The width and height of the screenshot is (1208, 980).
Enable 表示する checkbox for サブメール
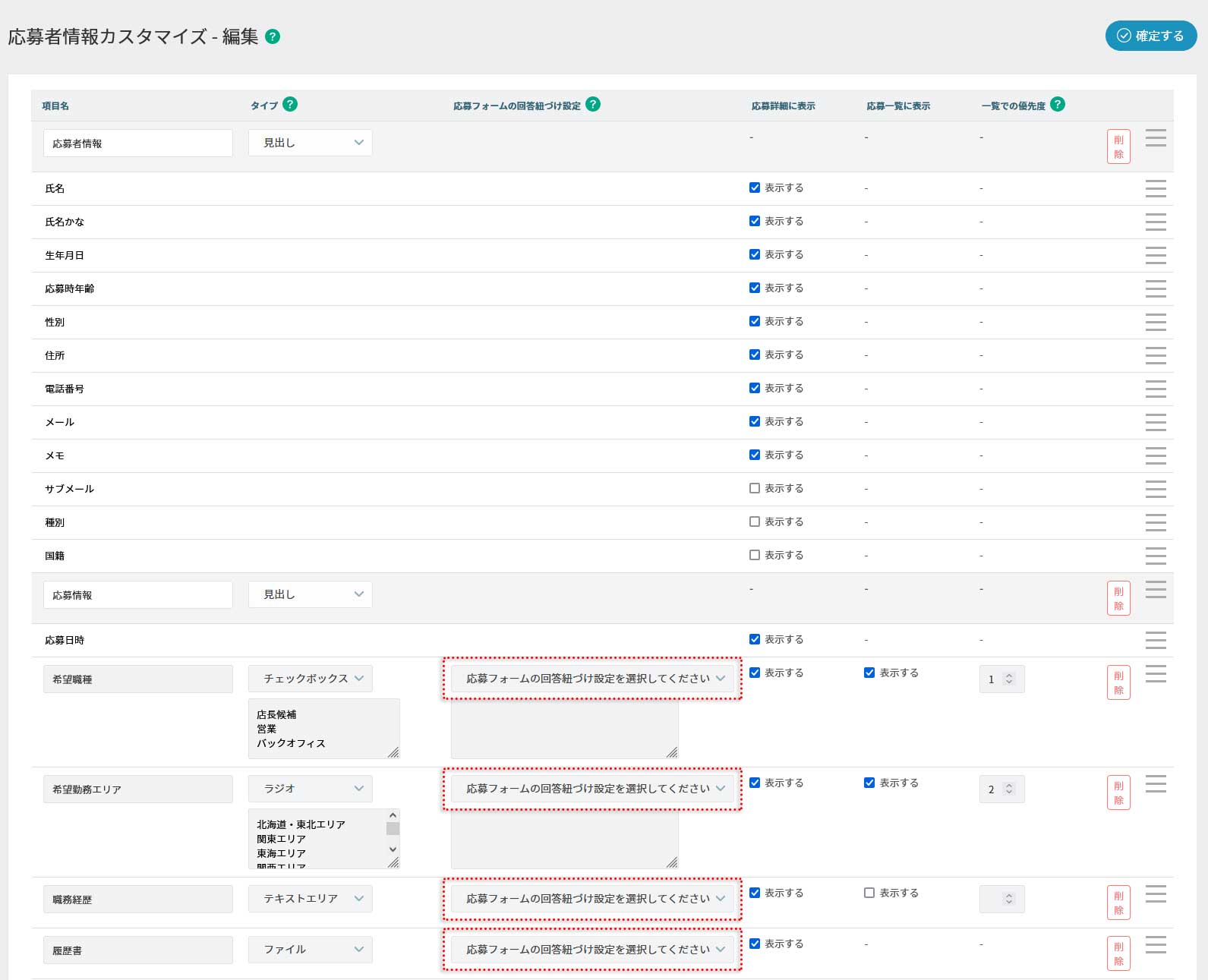click(x=755, y=488)
